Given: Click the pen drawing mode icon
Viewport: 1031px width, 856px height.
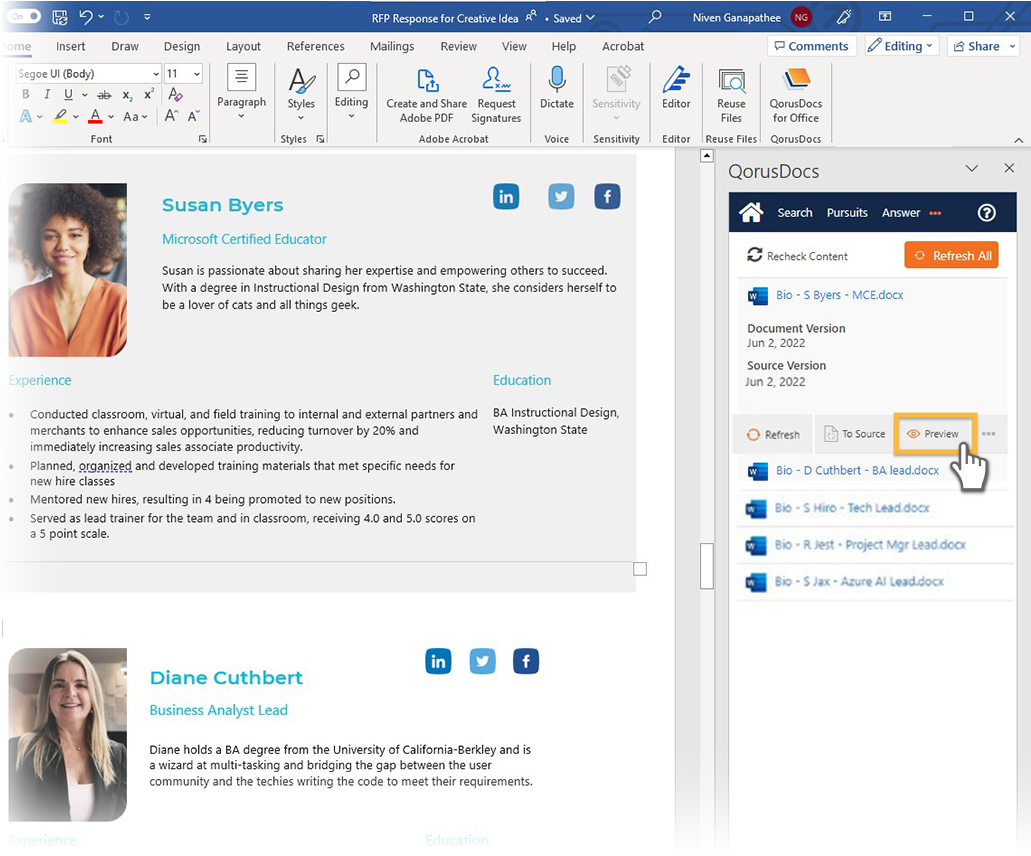Looking at the screenshot, I should (844, 17).
